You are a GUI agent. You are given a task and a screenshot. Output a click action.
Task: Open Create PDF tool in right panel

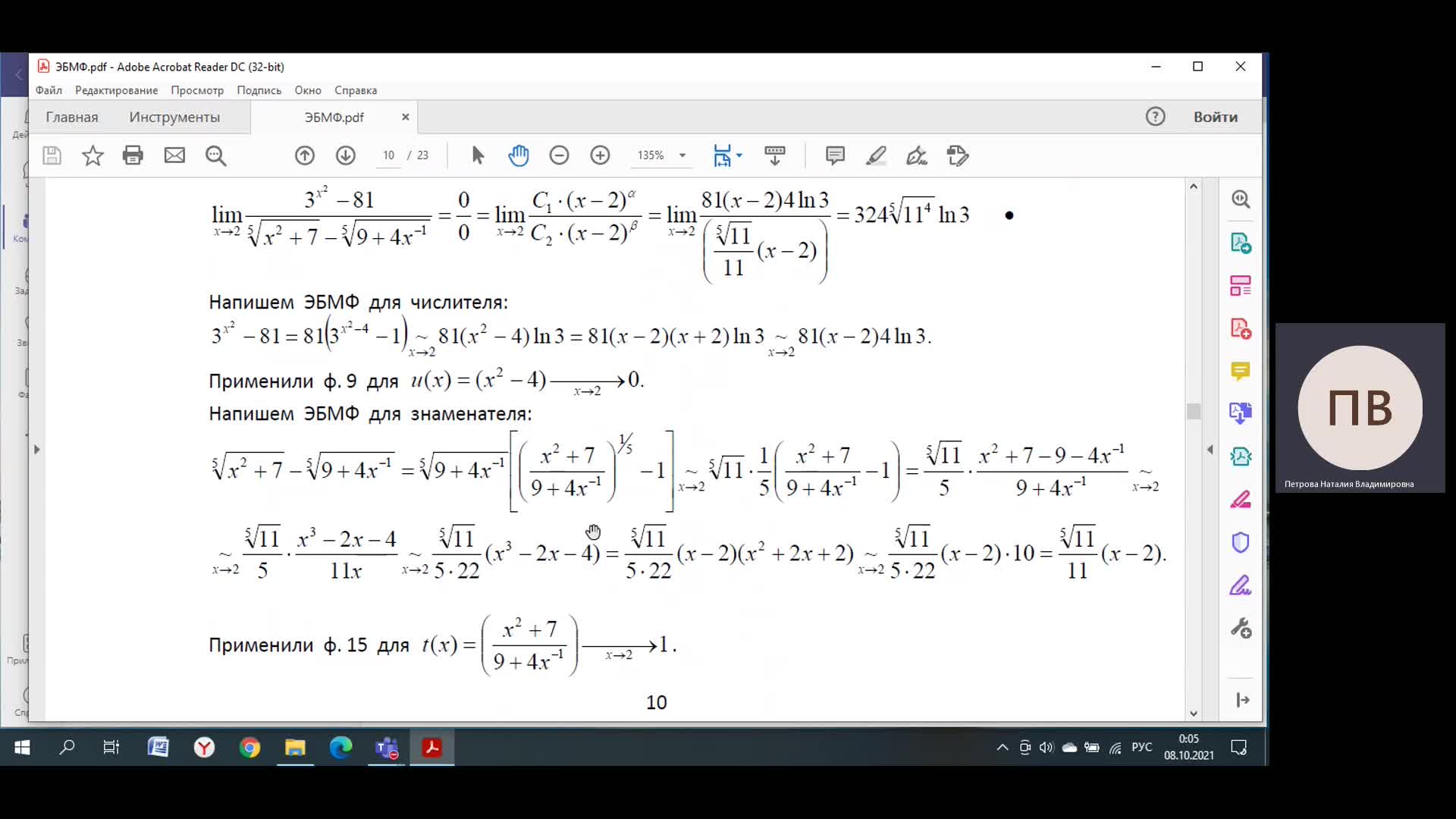1241,328
